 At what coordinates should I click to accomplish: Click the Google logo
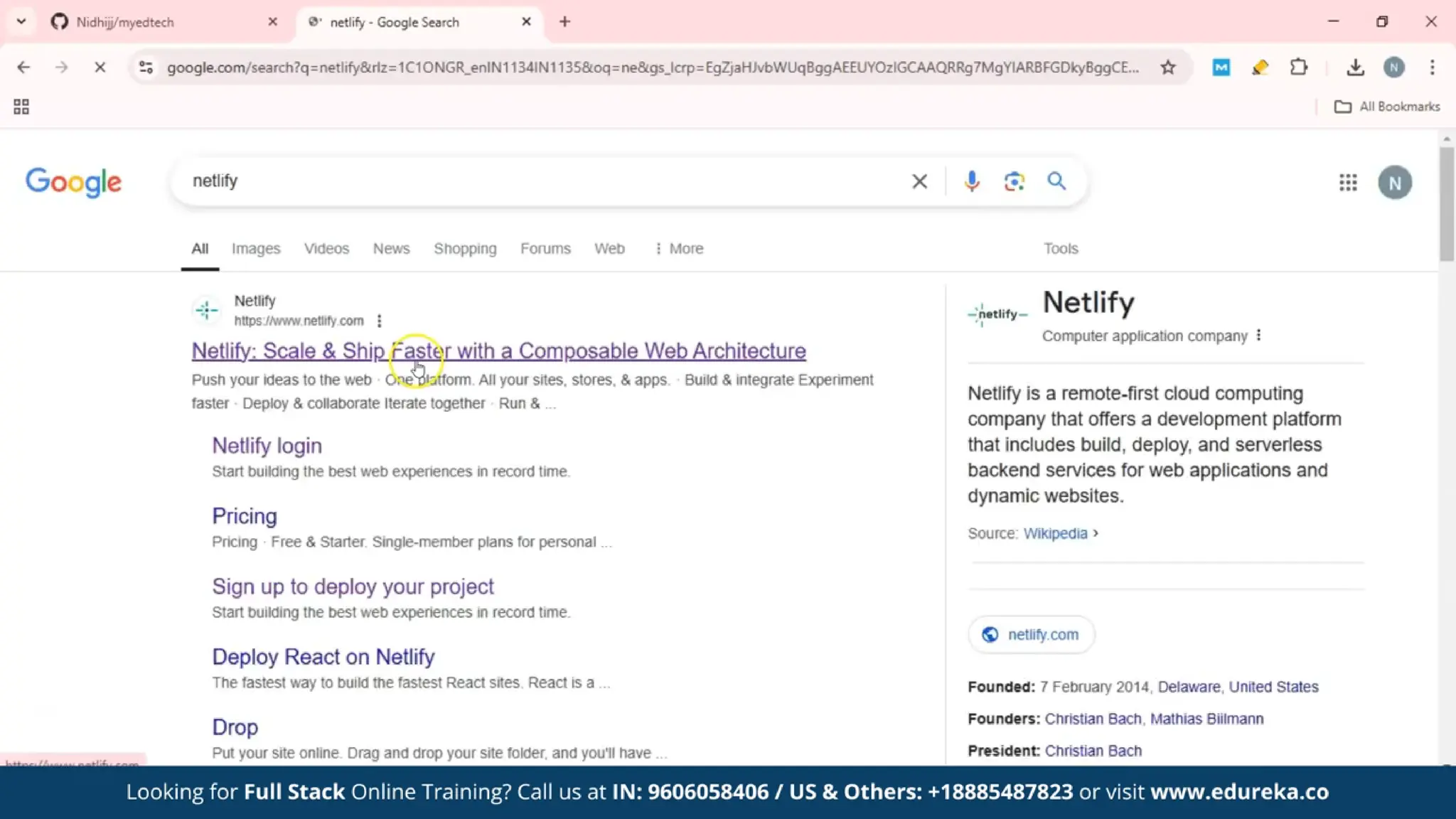(74, 183)
